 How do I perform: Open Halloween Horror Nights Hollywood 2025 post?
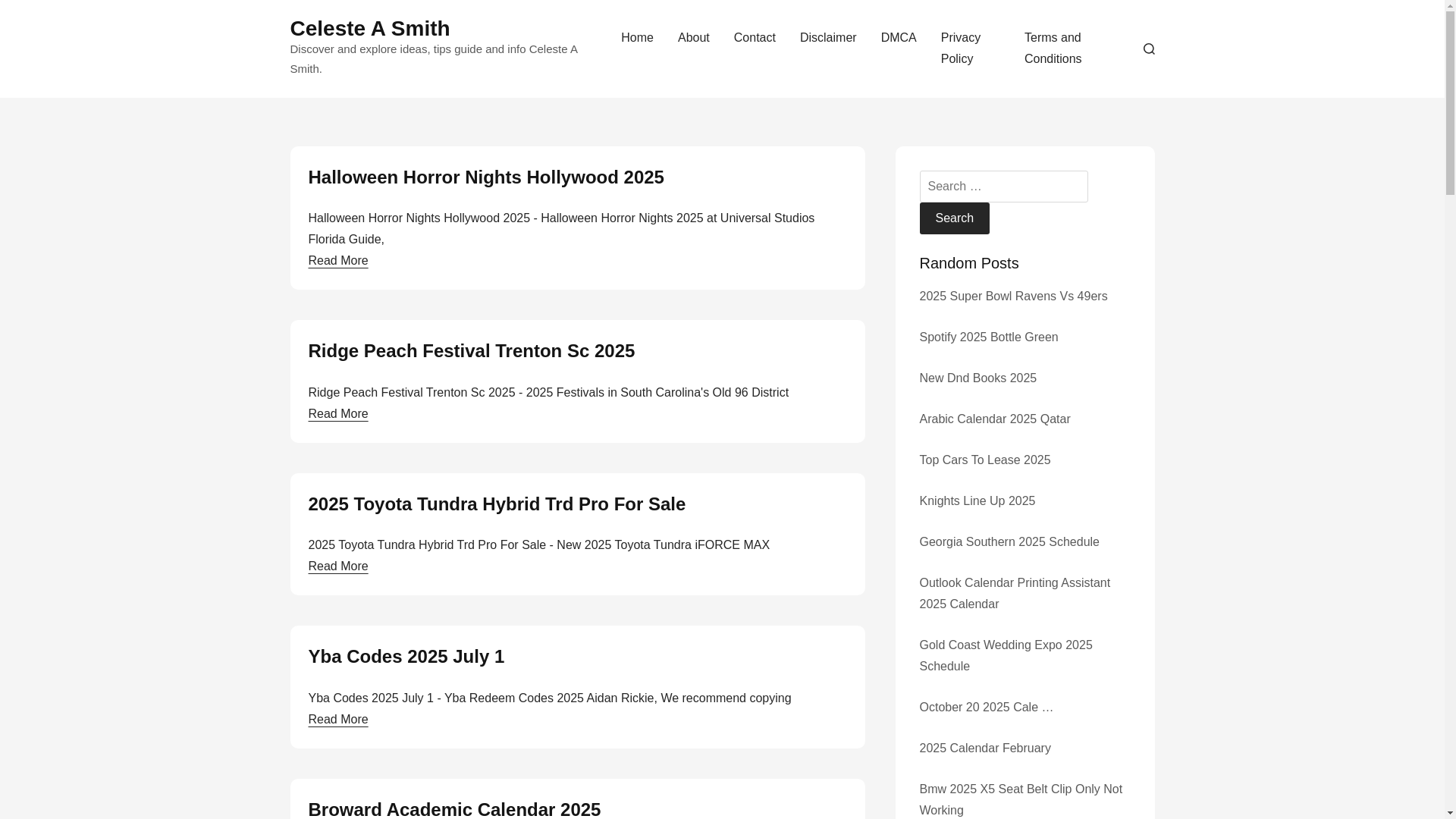485,177
